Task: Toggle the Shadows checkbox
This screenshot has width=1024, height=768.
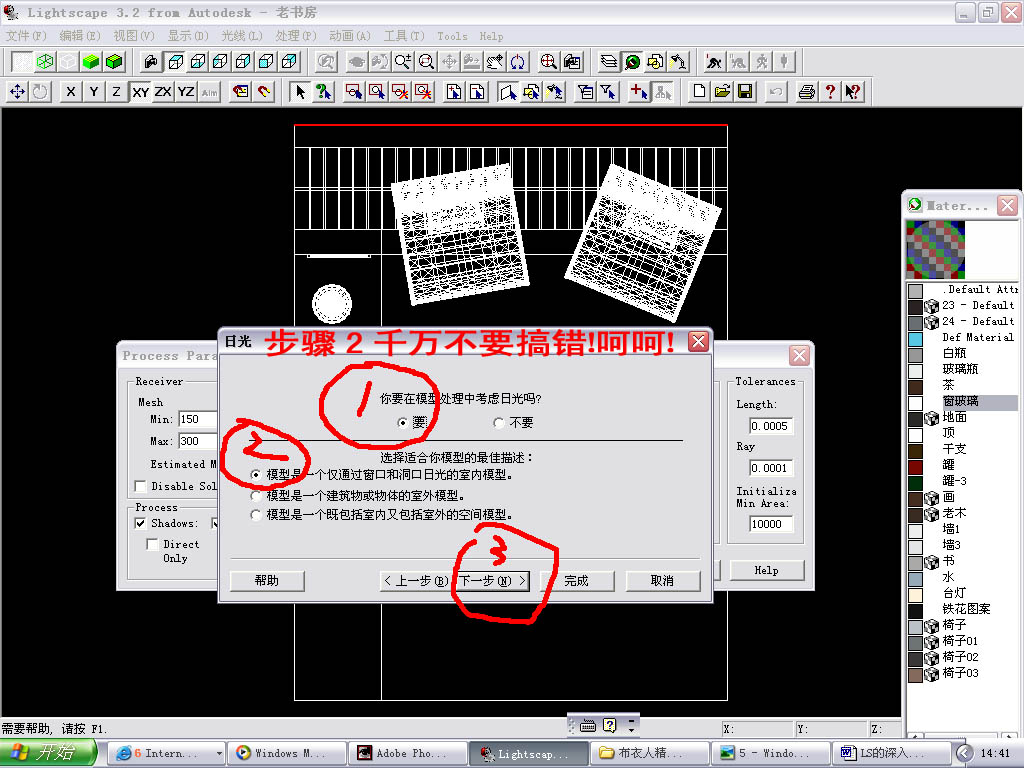Action: [x=142, y=523]
